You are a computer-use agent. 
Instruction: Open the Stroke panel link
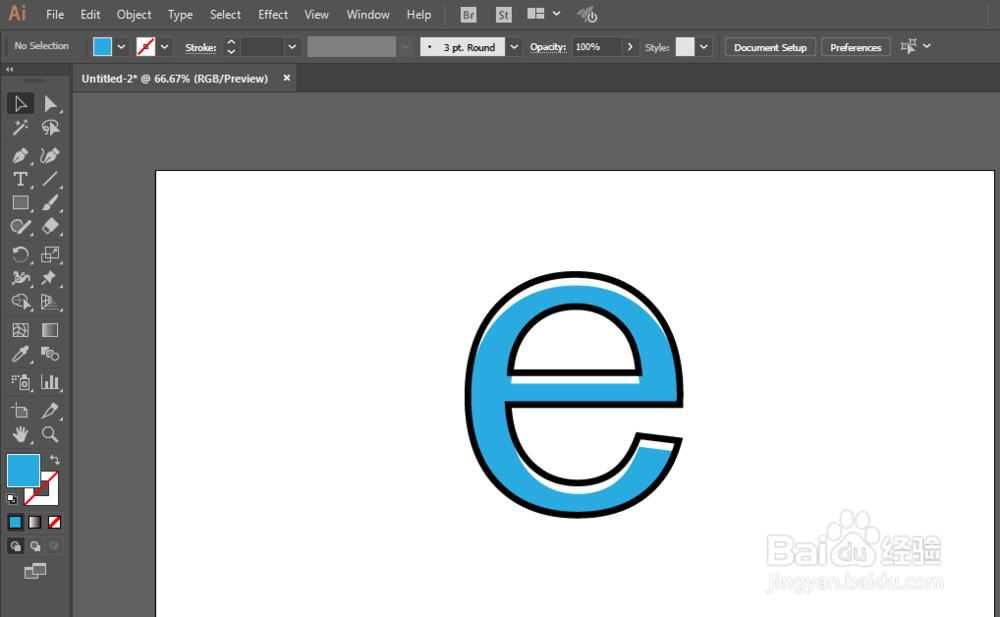(x=200, y=47)
